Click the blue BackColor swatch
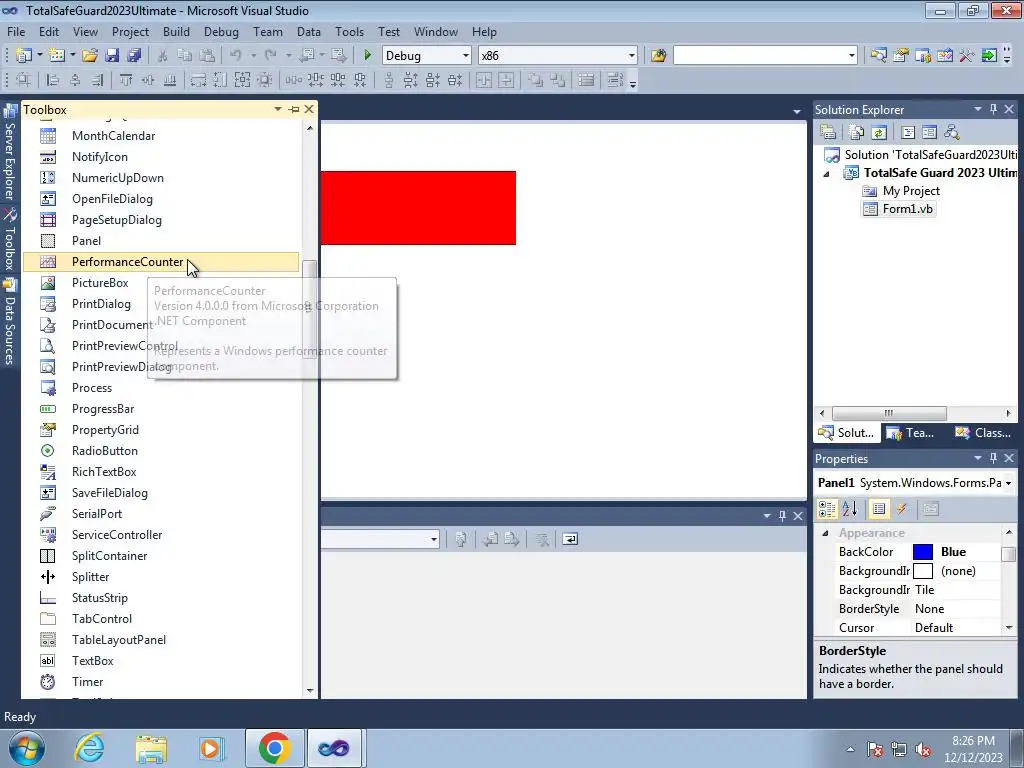Viewport: 1024px width, 768px height. pyautogui.click(x=923, y=552)
